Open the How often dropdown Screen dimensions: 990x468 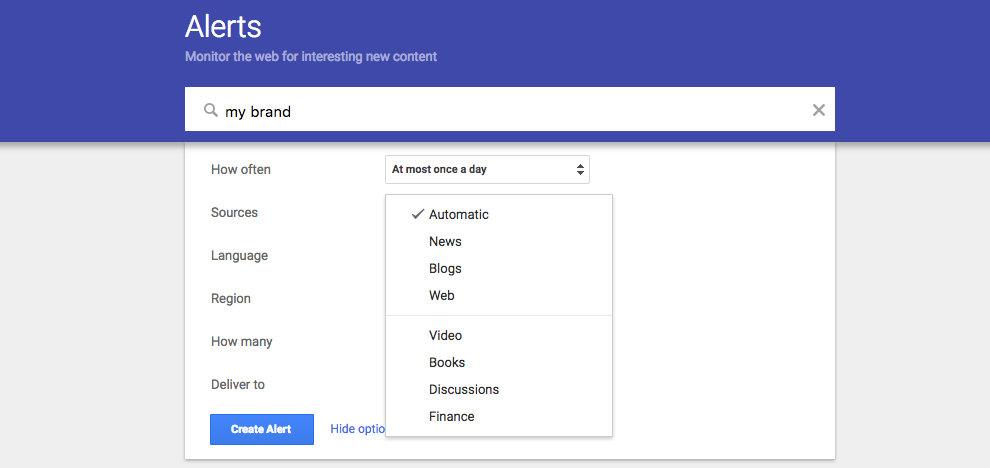pyautogui.click(x=487, y=169)
